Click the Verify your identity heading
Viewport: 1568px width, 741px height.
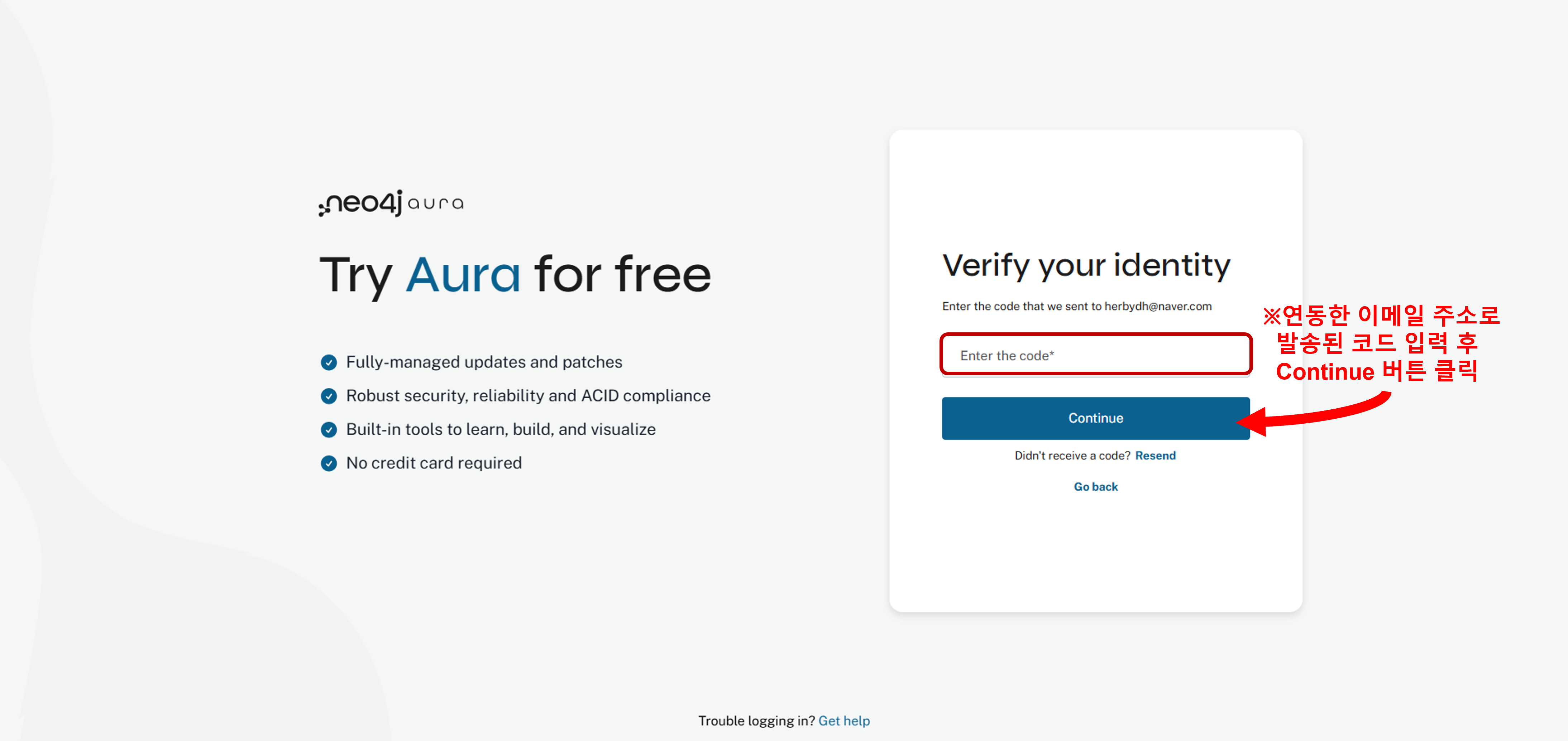[1086, 266]
